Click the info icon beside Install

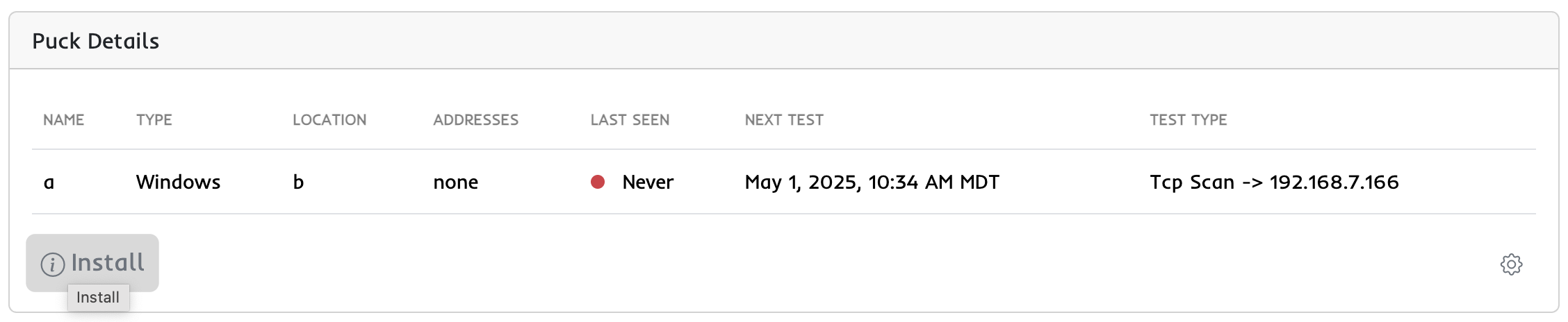pyautogui.click(x=53, y=264)
